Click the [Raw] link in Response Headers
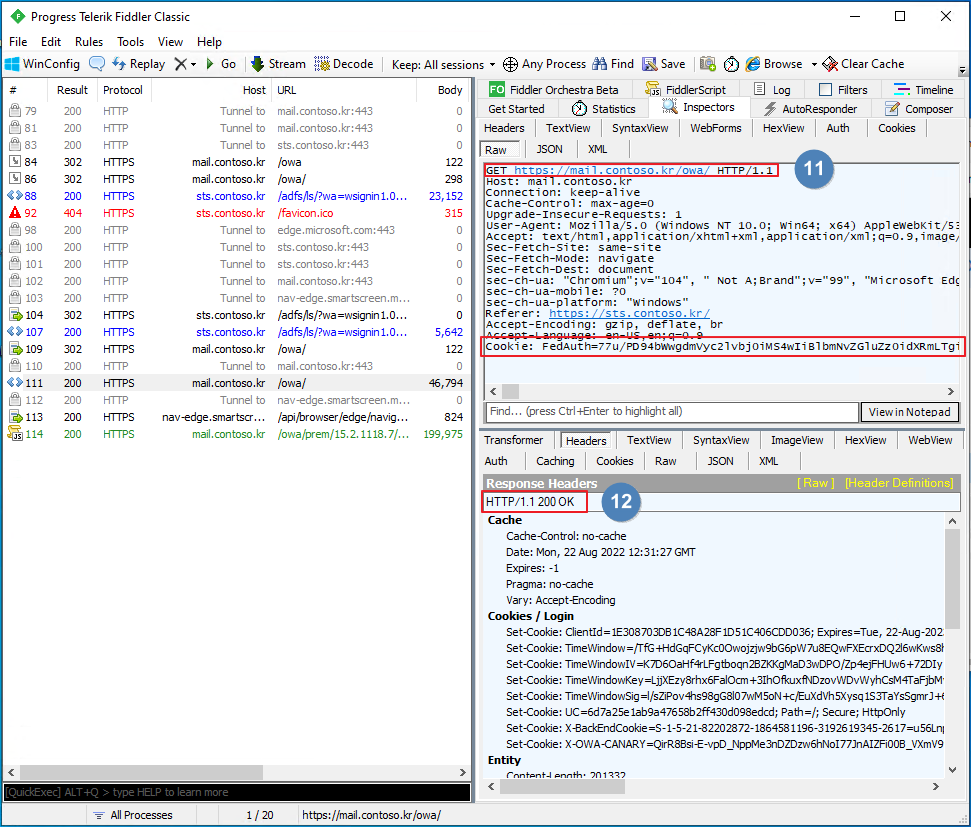 coord(815,483)
